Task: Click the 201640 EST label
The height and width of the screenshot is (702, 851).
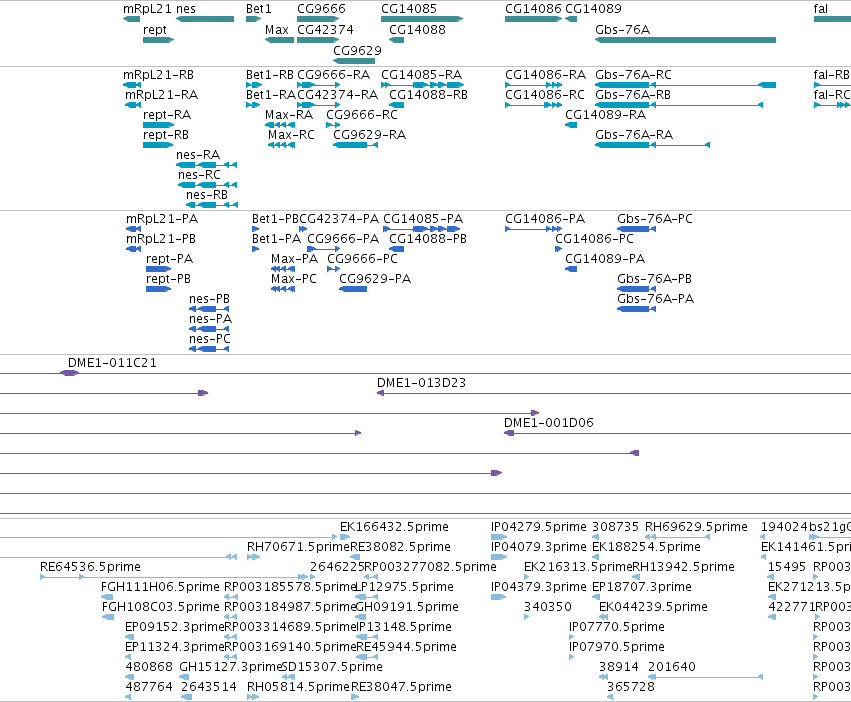Action: [x=672, y=667]
